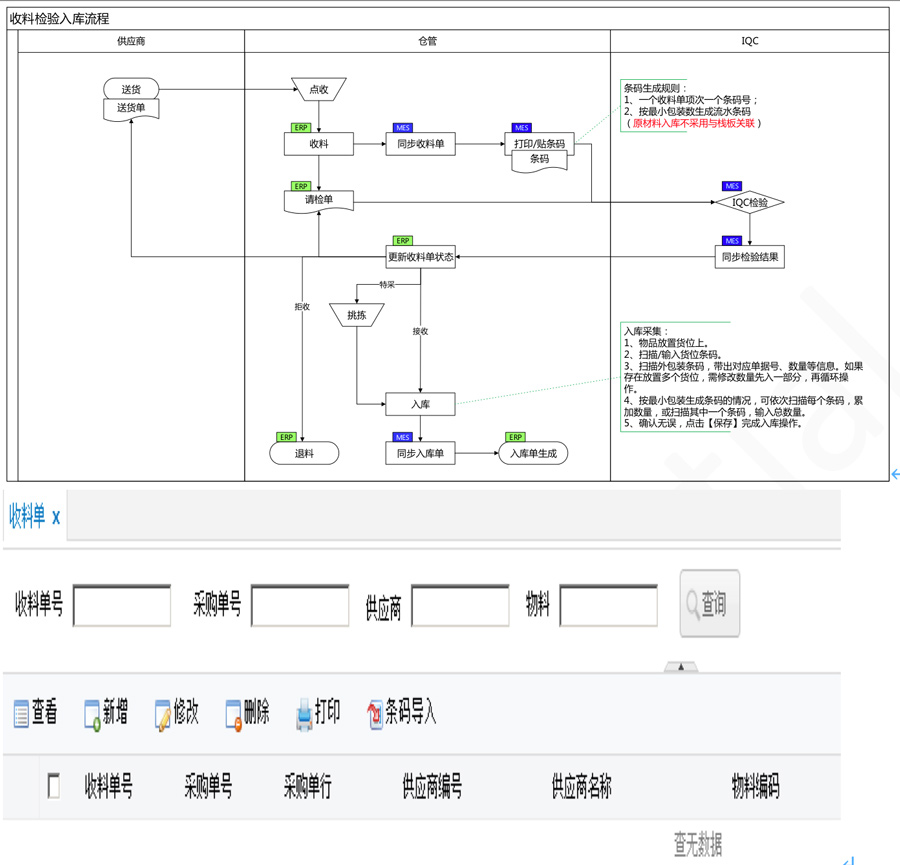This screenshot has height=865, width=900.
Task: Click the 修改 edit toolbar icon
Action: 163,715
